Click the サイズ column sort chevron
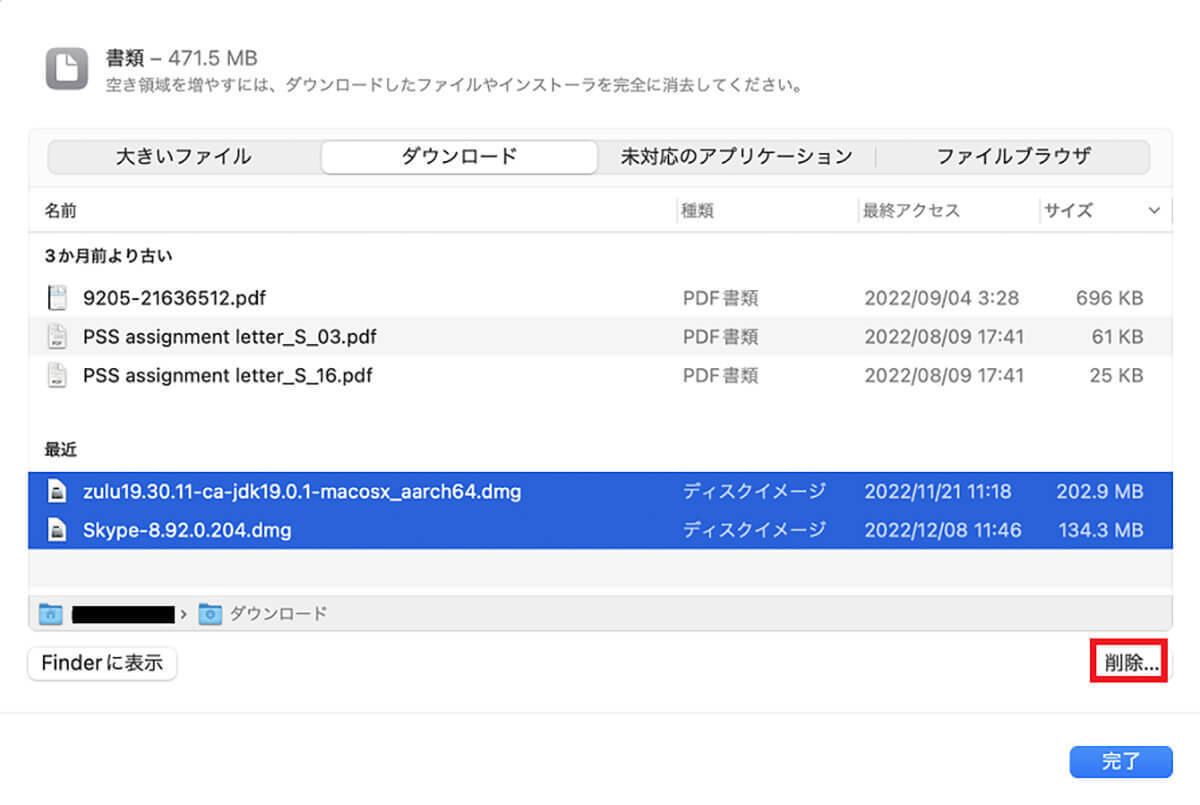Viewport: 1200px width, 805px height. [x=1155, y=211]
